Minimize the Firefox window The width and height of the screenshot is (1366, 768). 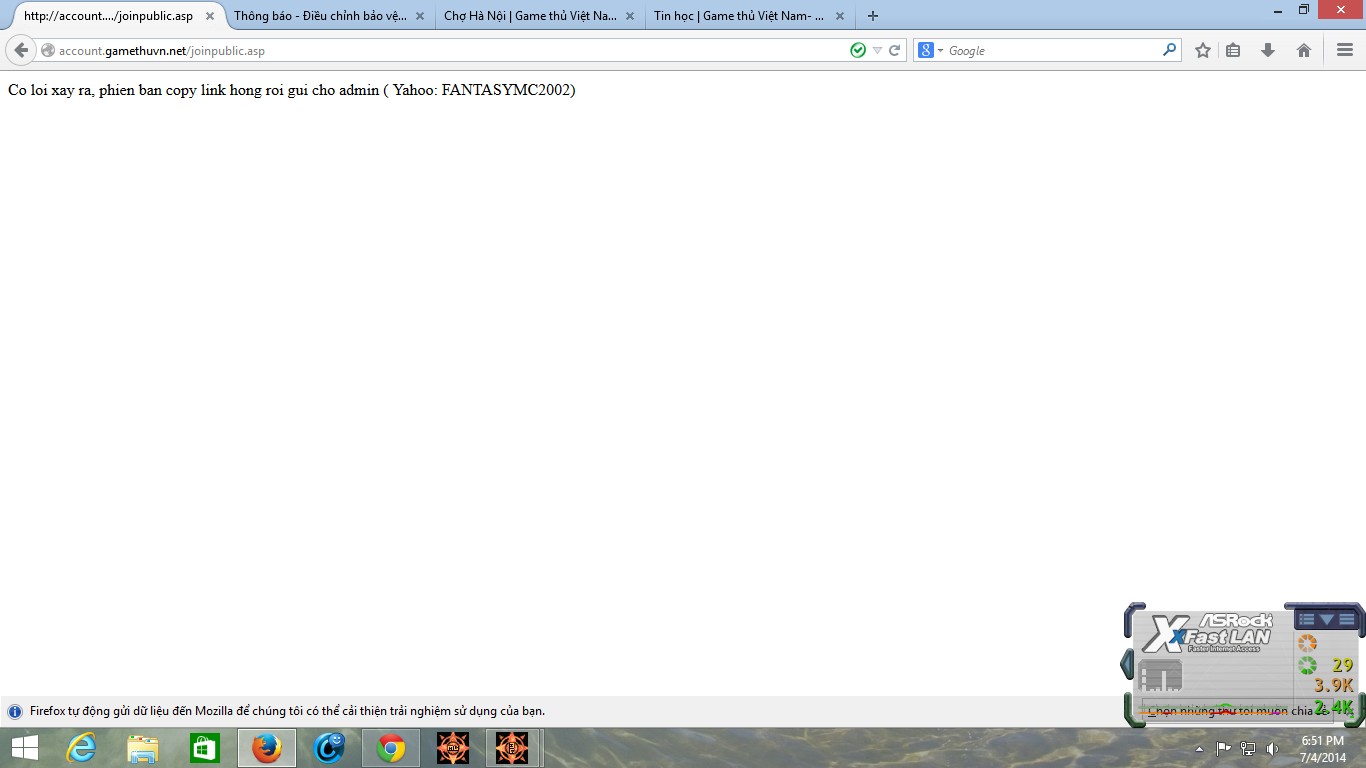1278,10
